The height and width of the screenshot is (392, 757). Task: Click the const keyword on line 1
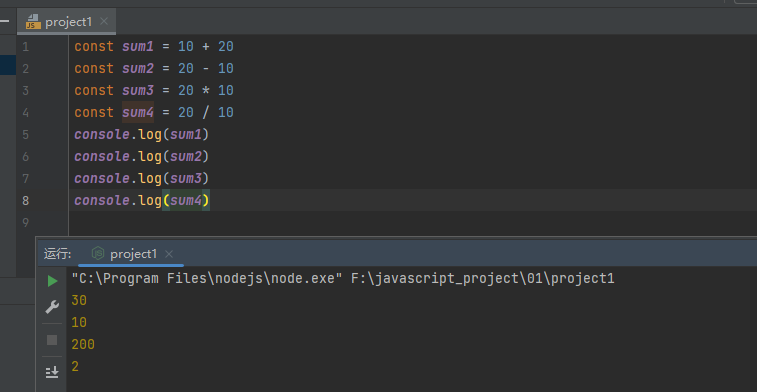94,47
